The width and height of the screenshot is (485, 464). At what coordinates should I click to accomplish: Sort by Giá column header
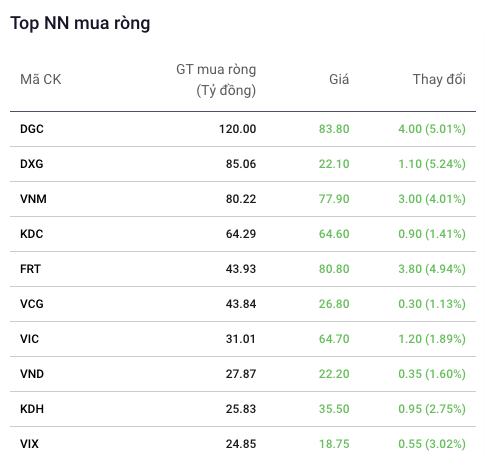pyautogui.click(x=339, y=80)
